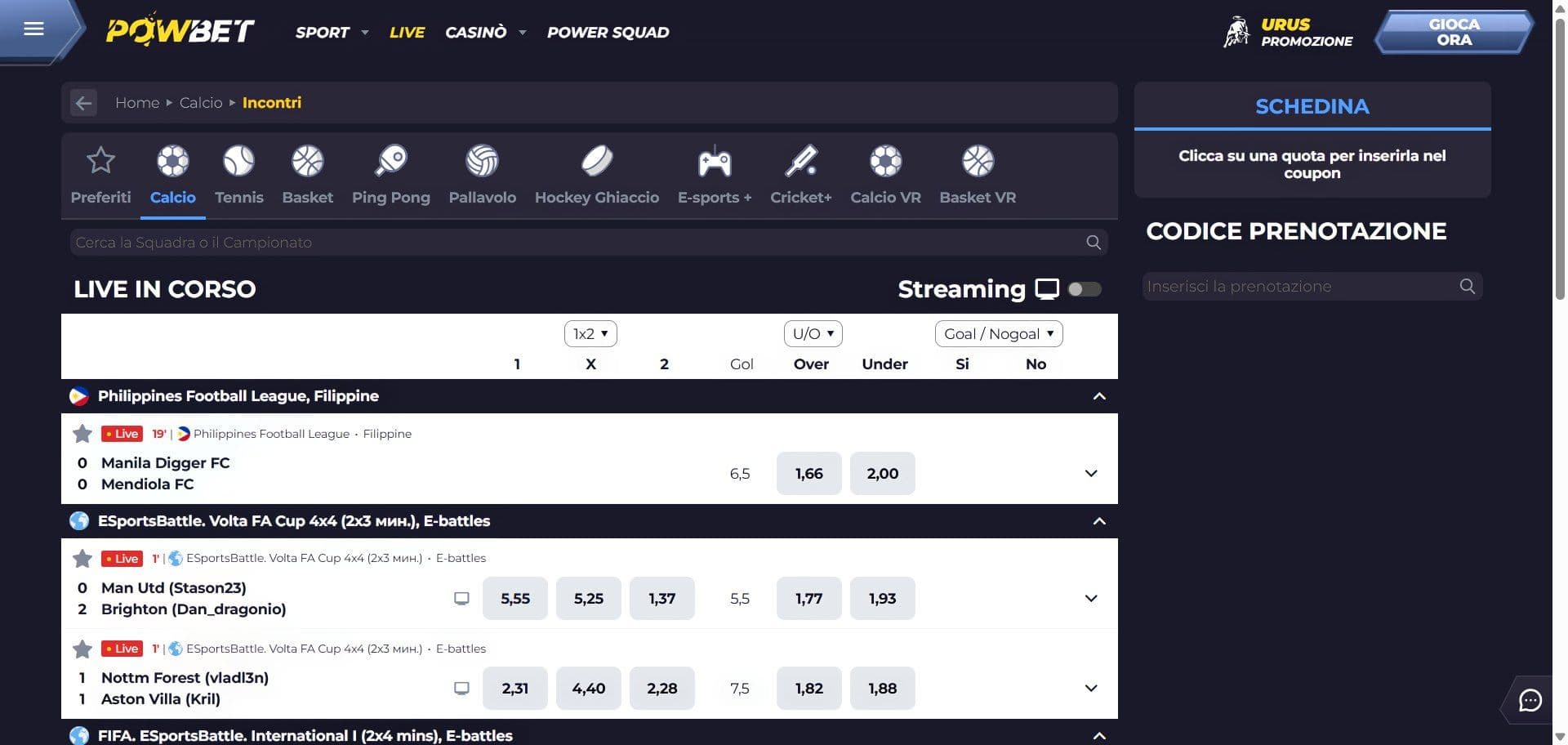
Task: Collapse the Philippines Football League section
Action: tap(1099, 396)
